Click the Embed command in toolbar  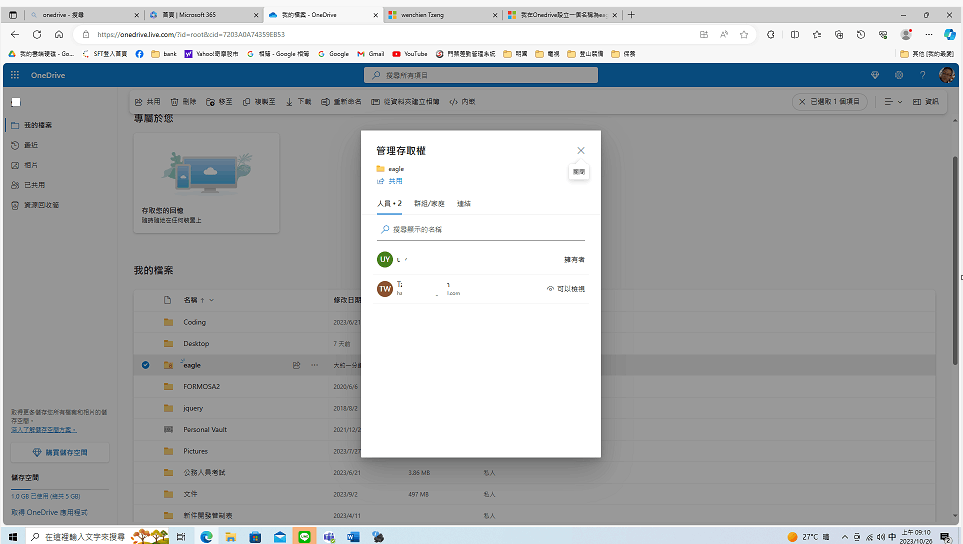pos(462,102)
